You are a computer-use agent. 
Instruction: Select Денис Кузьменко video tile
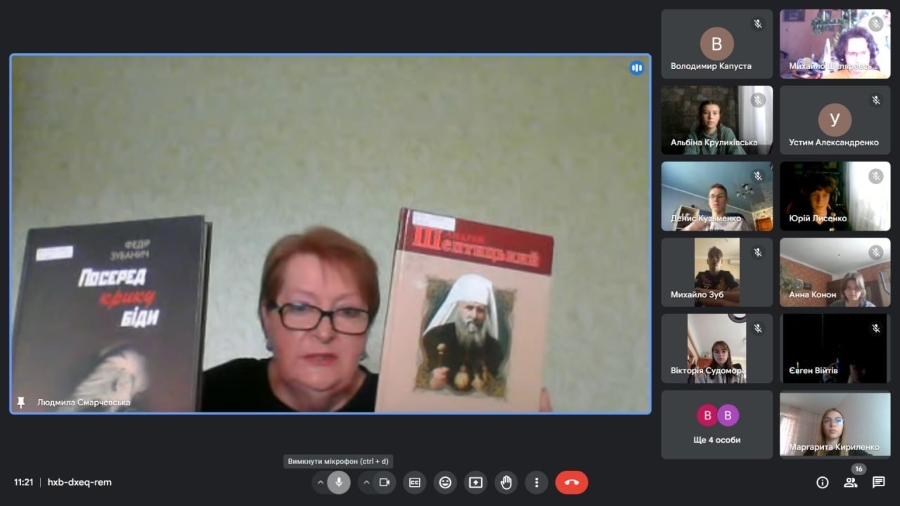[x=717, y=196]
